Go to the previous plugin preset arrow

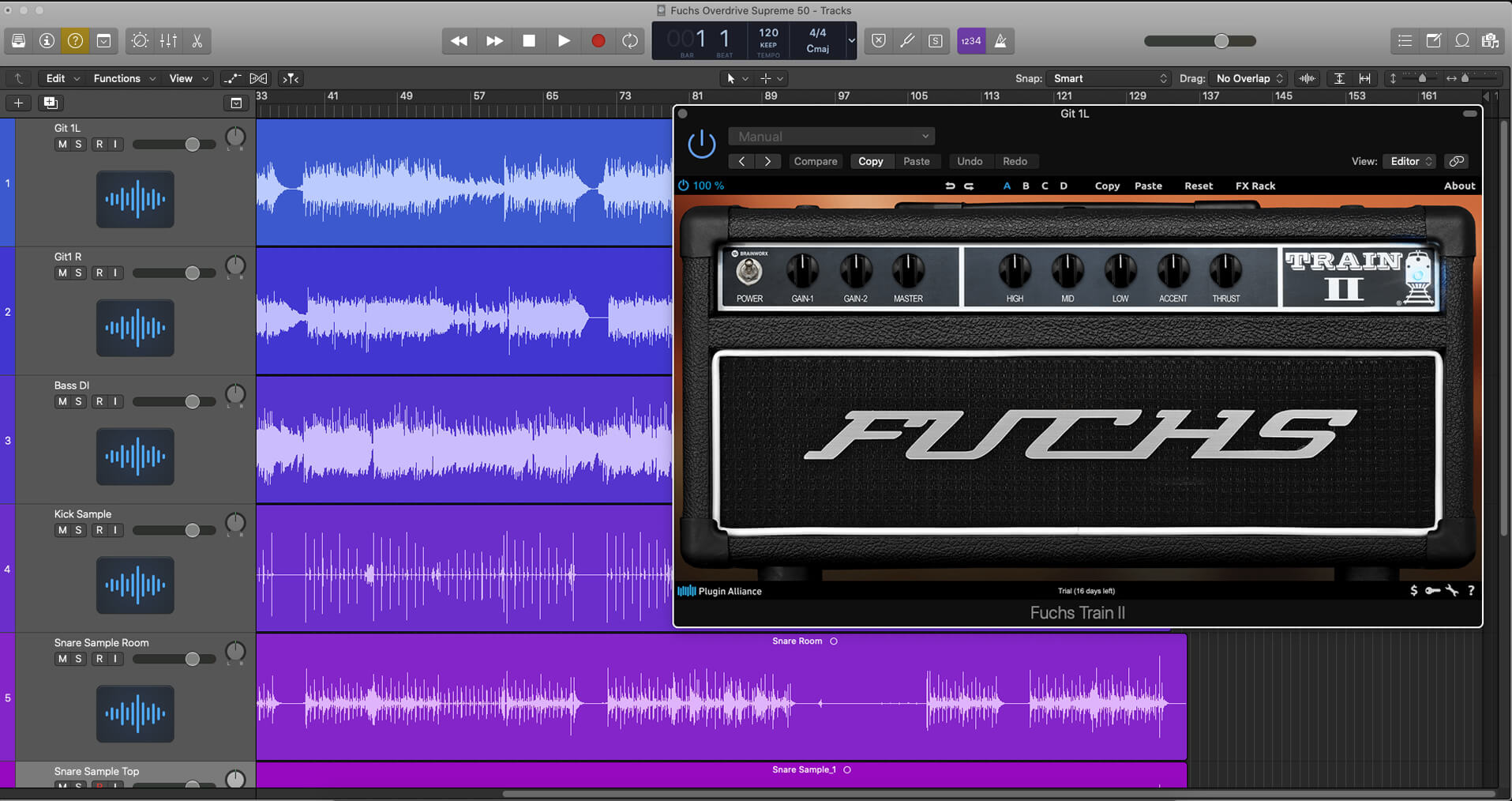point(741,161)
